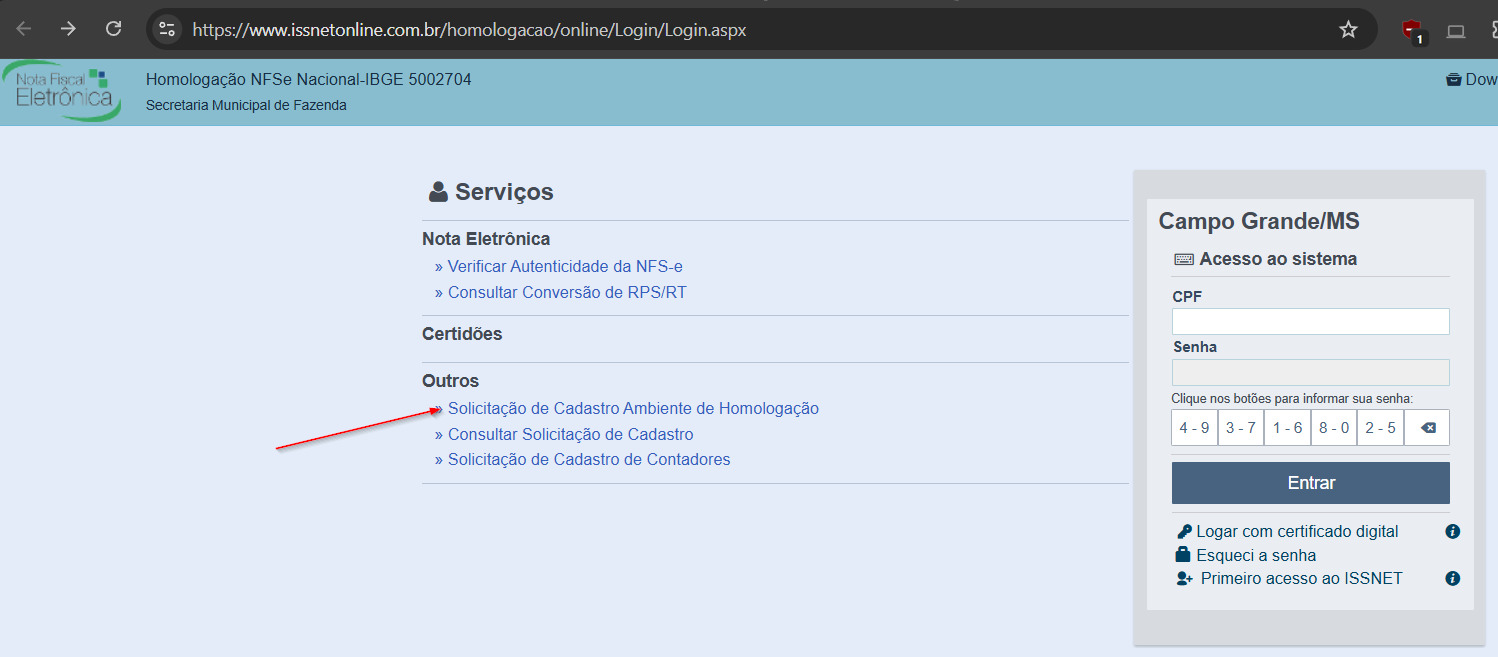Click the 1 - 6 keypad button
This screenshot has height=657, width=1498.
(x=1287, y=427)
